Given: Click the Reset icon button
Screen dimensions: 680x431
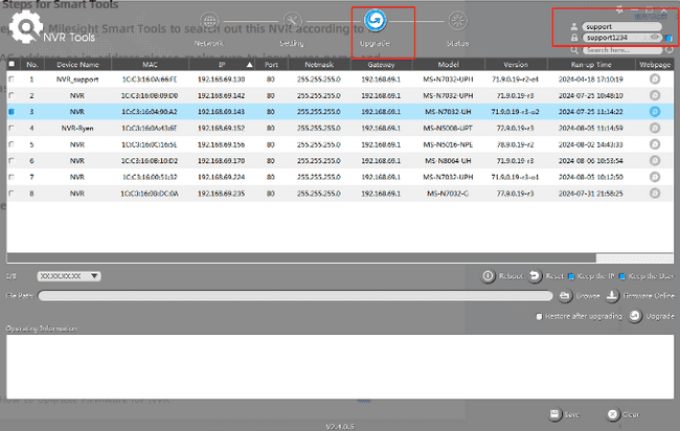Looking at the screenshot, I should point(534,275).
